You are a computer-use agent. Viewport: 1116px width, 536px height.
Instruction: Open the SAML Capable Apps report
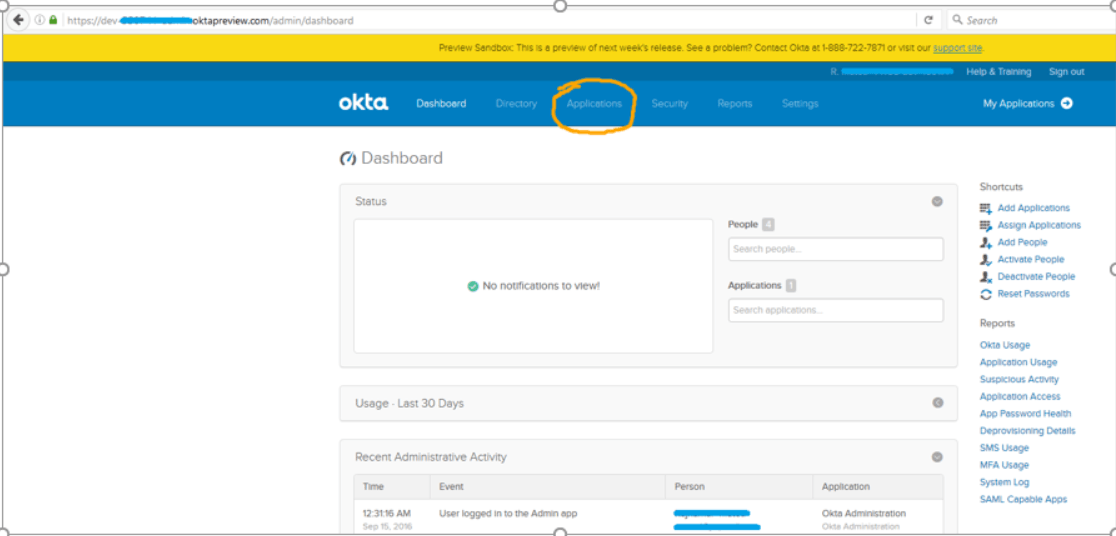[x=1023, y=499]
